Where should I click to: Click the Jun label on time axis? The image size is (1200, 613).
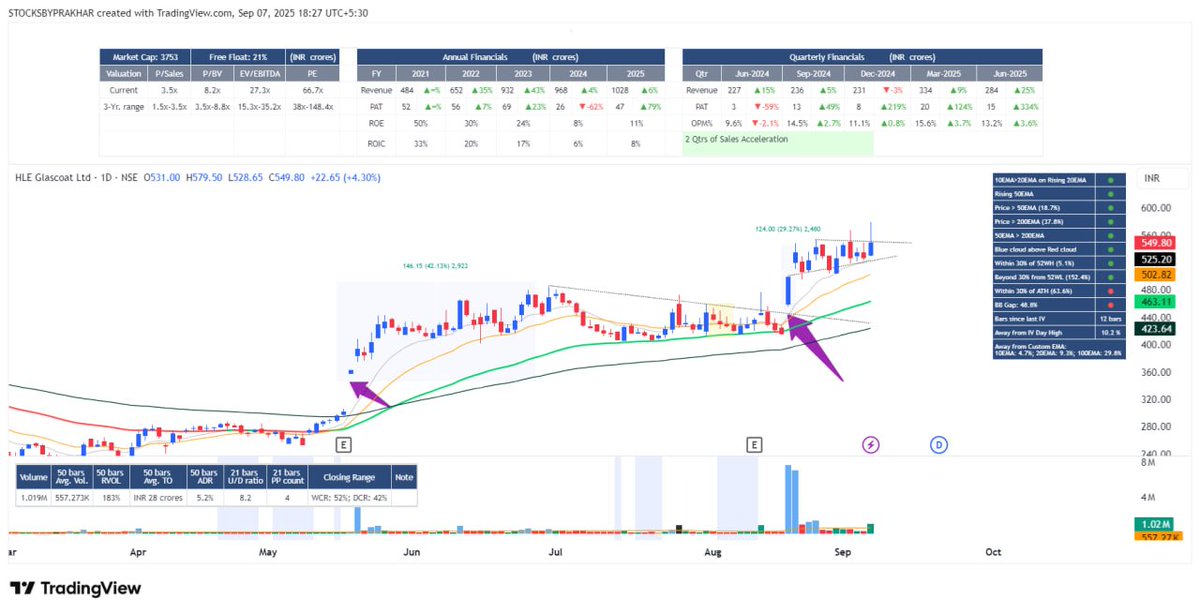pyautogui.click(x=410, y=551)
